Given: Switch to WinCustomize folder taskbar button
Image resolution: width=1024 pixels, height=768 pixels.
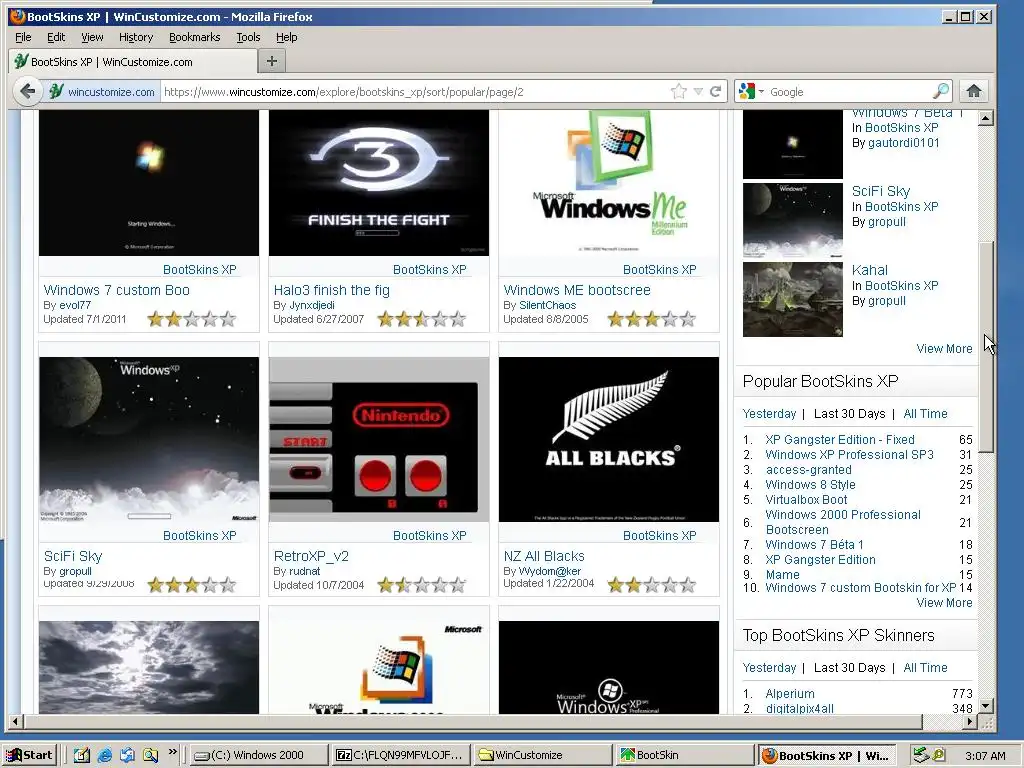Looking at the screenshot, I should tap(543, 755).
